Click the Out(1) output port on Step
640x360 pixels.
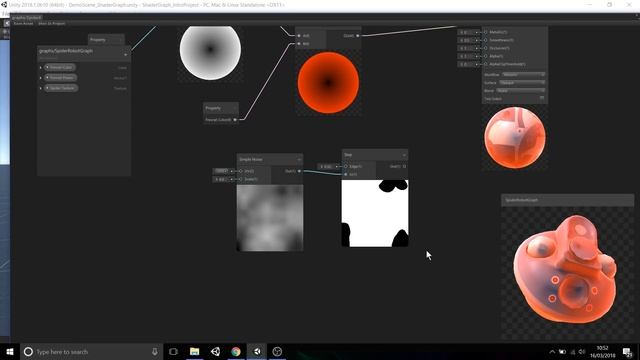coord(404,167)
